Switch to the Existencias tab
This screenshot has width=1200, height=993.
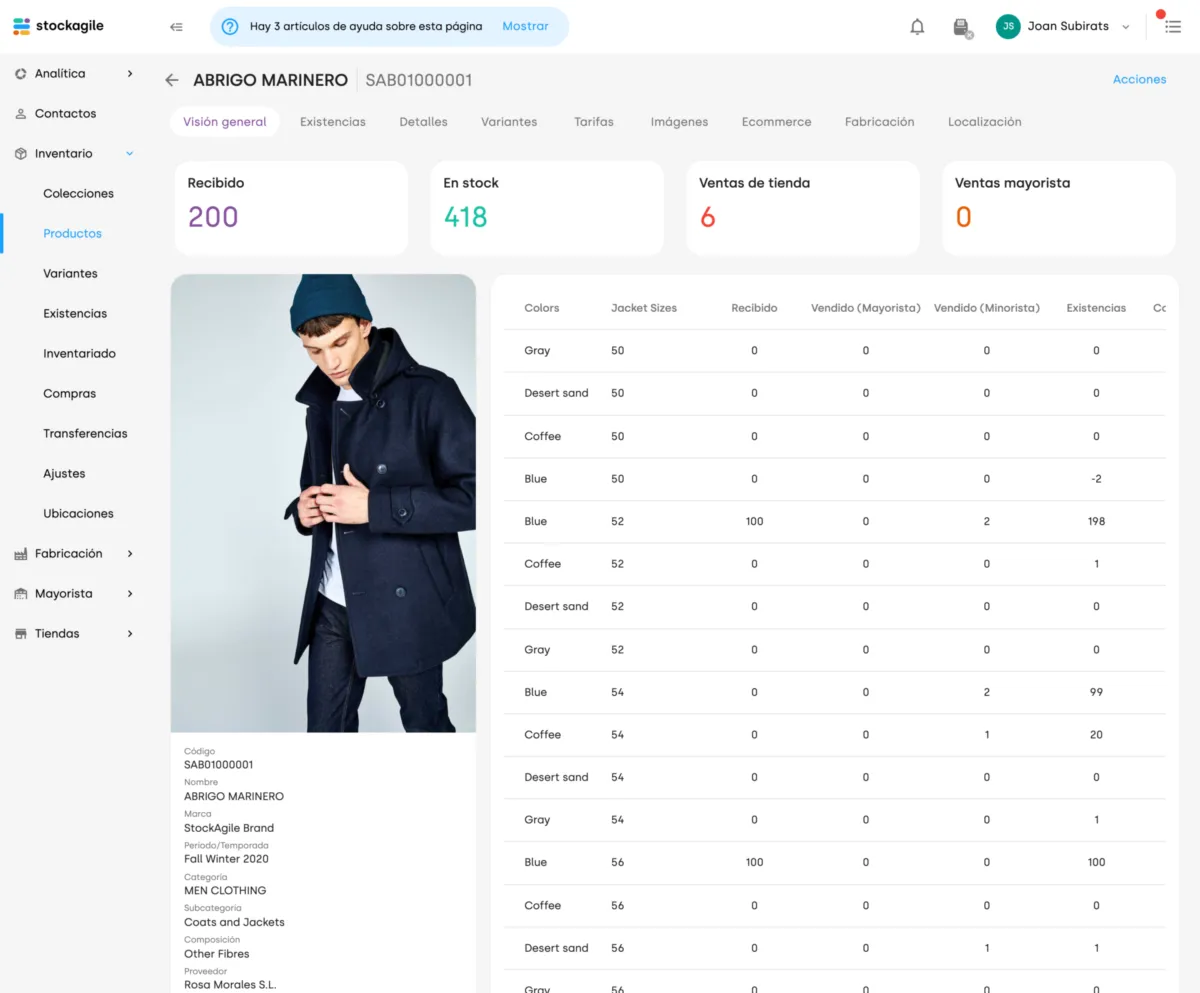click(x=333, y=122)
